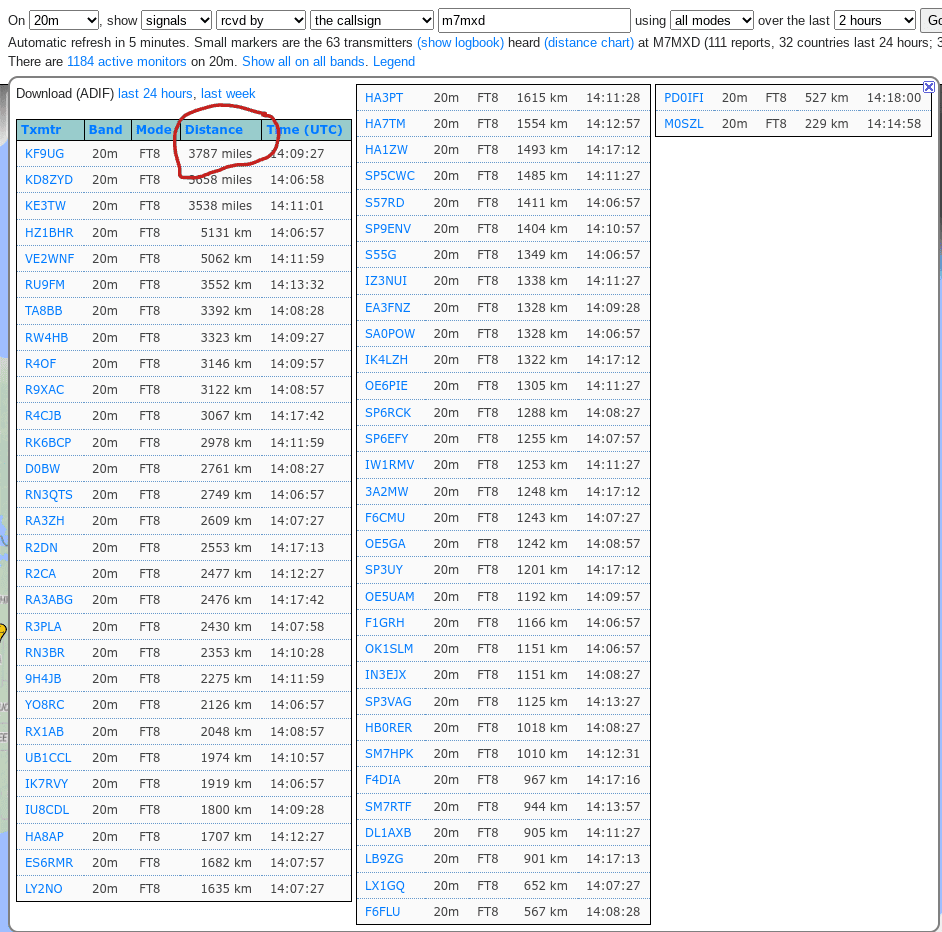The height and width of the screenshot is (932, 942).
Task: Select the '3787 miles' distance cell
Action: coord(220,154)
